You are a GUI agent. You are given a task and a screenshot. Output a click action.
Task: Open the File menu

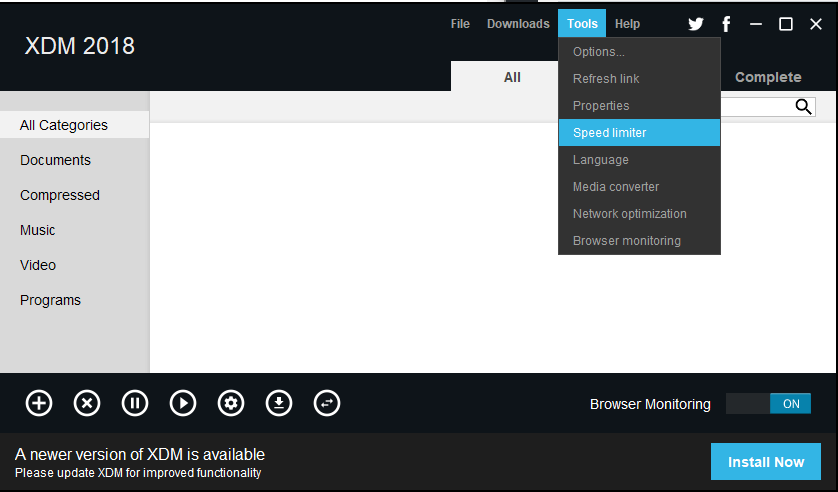point(460,24)
